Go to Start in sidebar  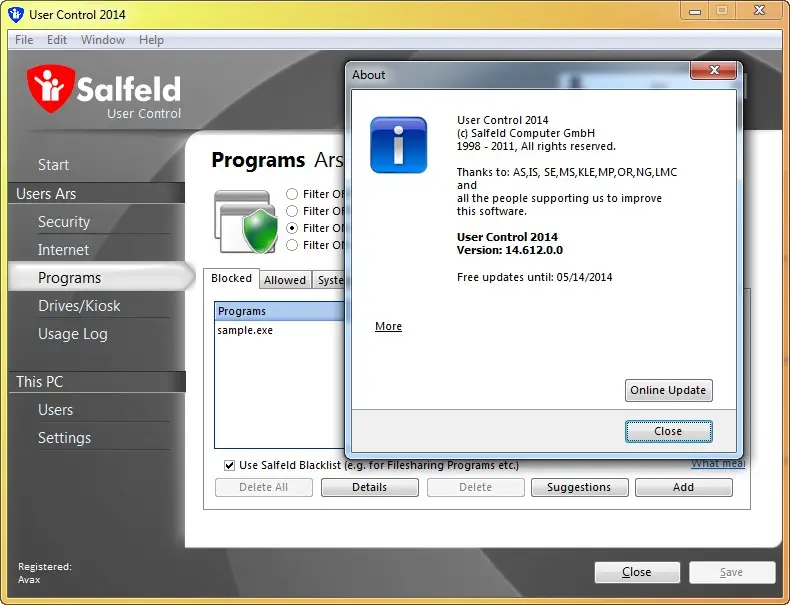tap(53, 165)
